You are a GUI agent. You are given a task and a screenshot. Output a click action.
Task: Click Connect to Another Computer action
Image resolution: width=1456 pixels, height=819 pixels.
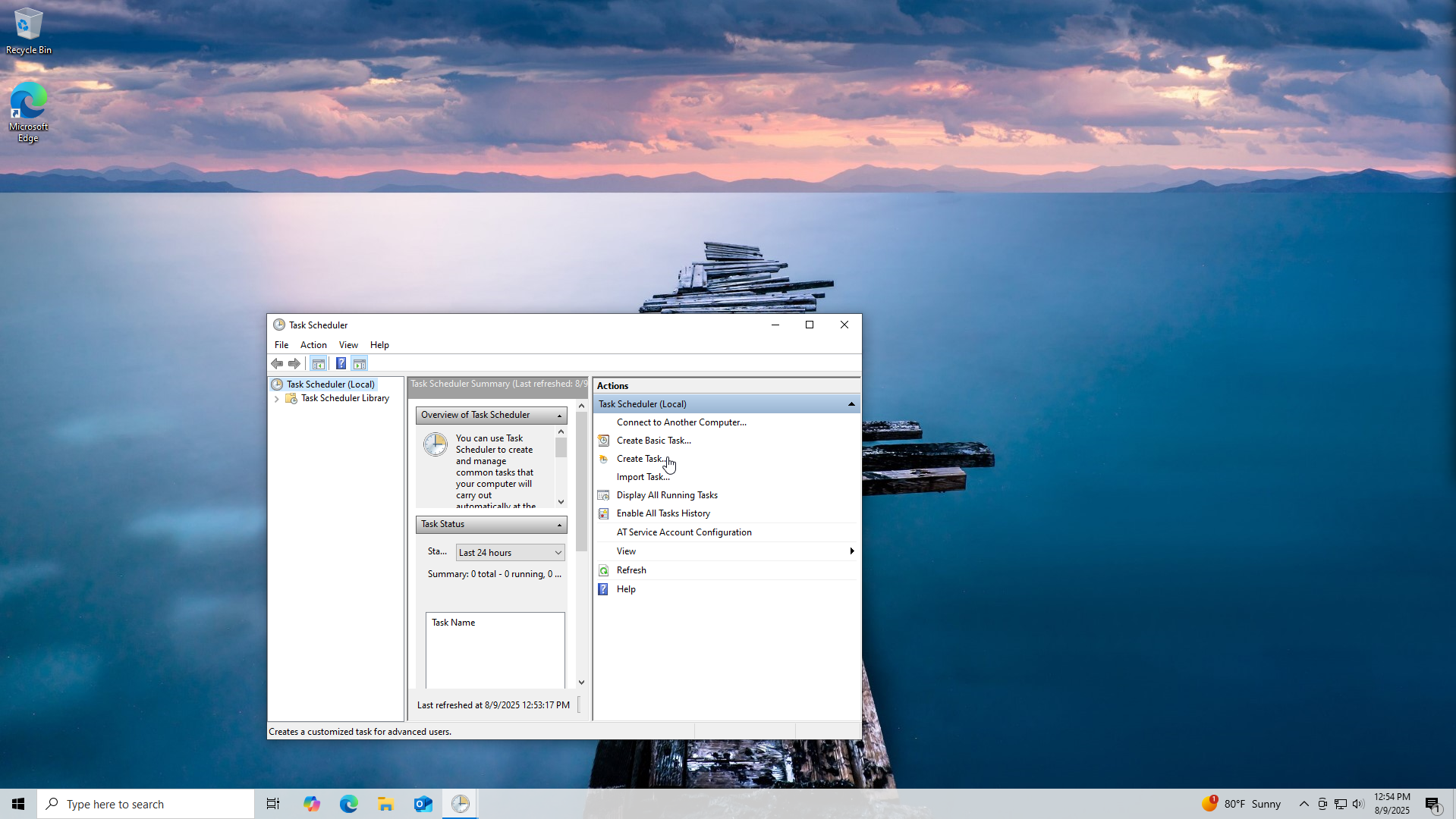[681, 422]
